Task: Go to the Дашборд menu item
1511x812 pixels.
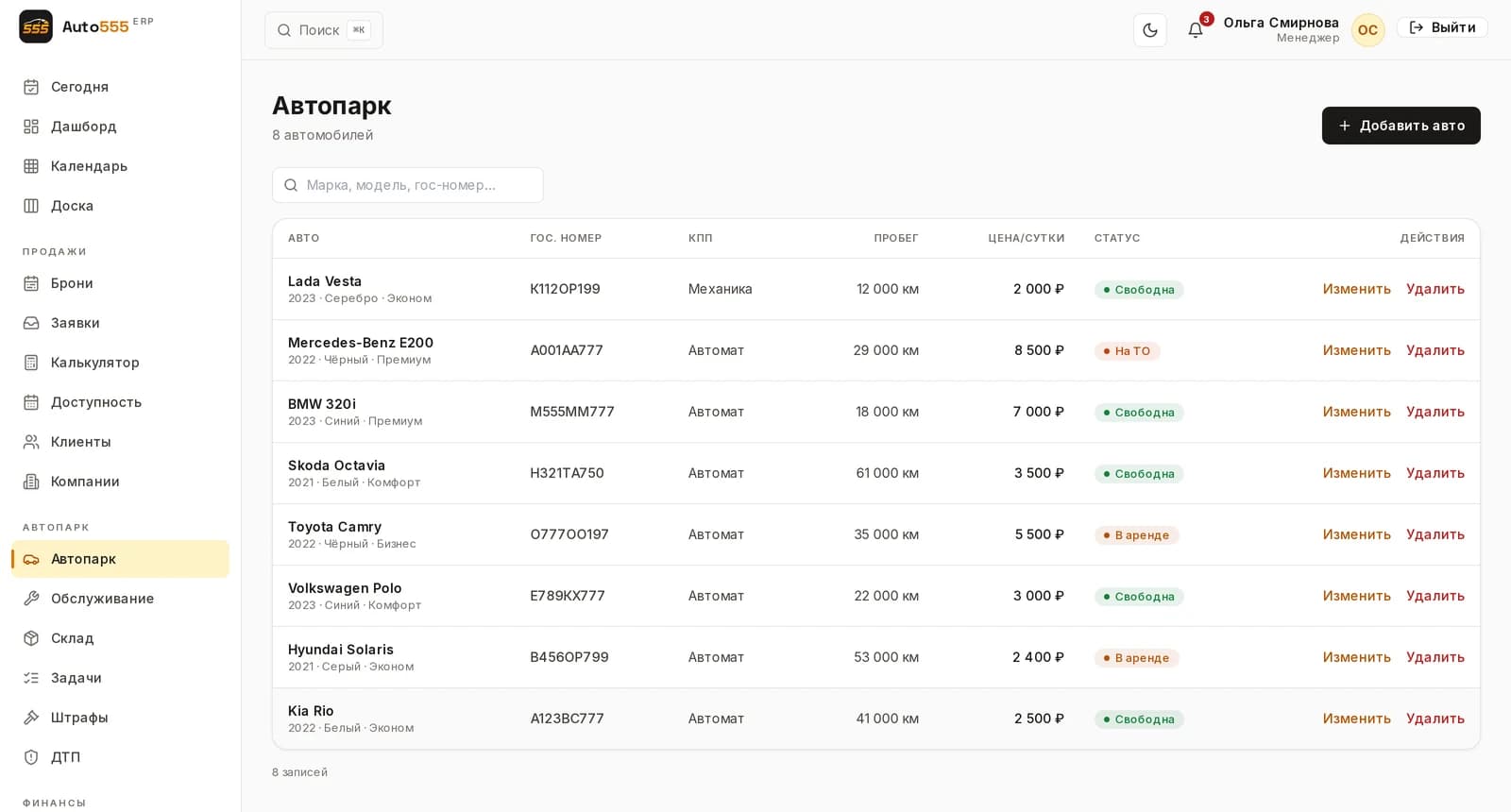Action: coord(120,127)
